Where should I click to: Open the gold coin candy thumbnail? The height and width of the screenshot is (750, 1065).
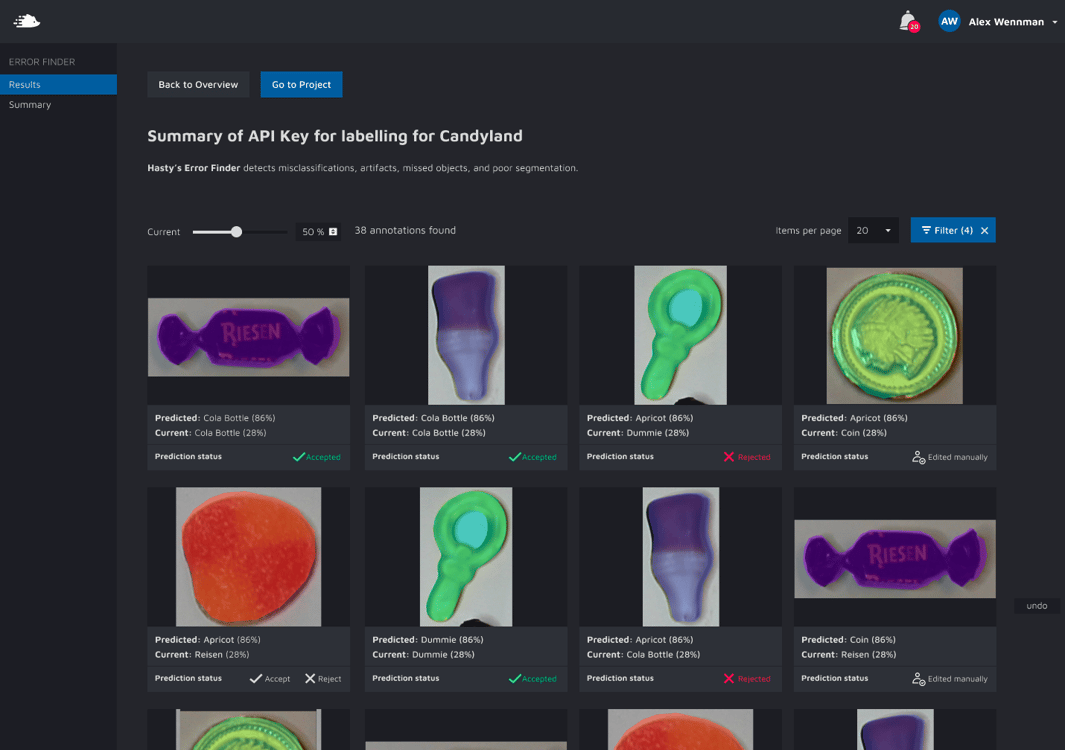894,335
